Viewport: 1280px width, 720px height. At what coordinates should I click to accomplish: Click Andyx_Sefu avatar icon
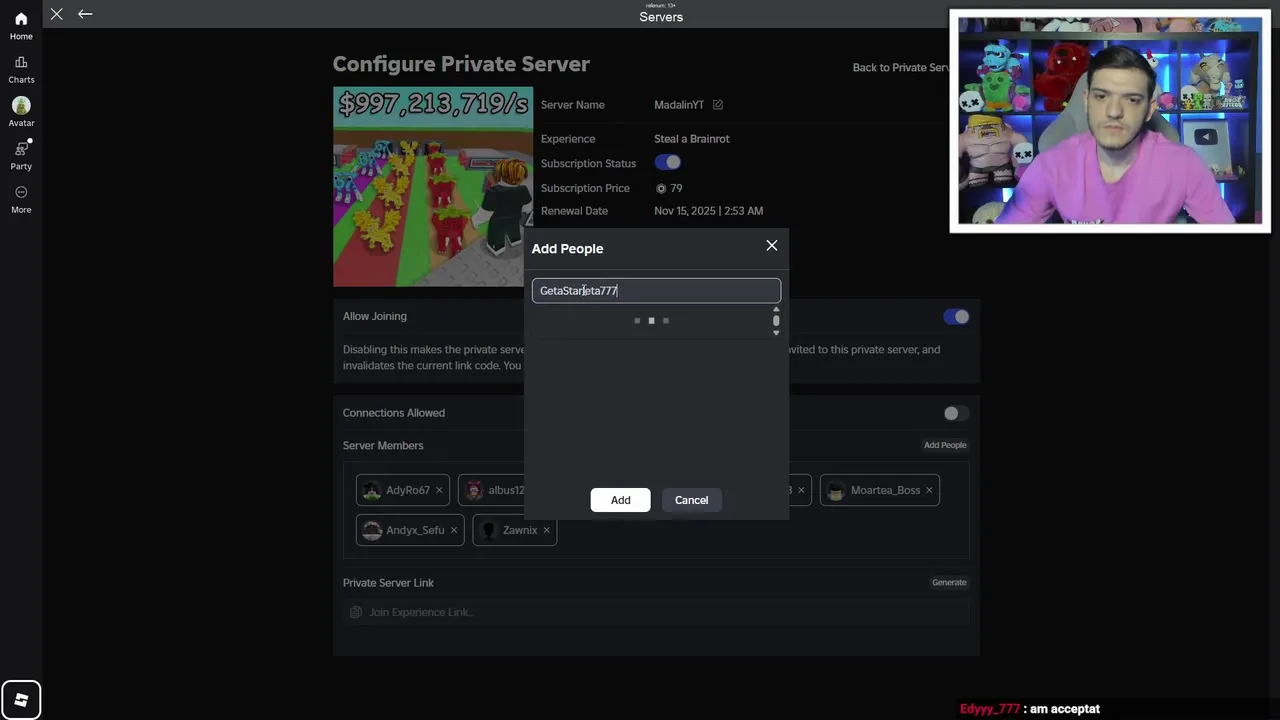click(372, 530)
